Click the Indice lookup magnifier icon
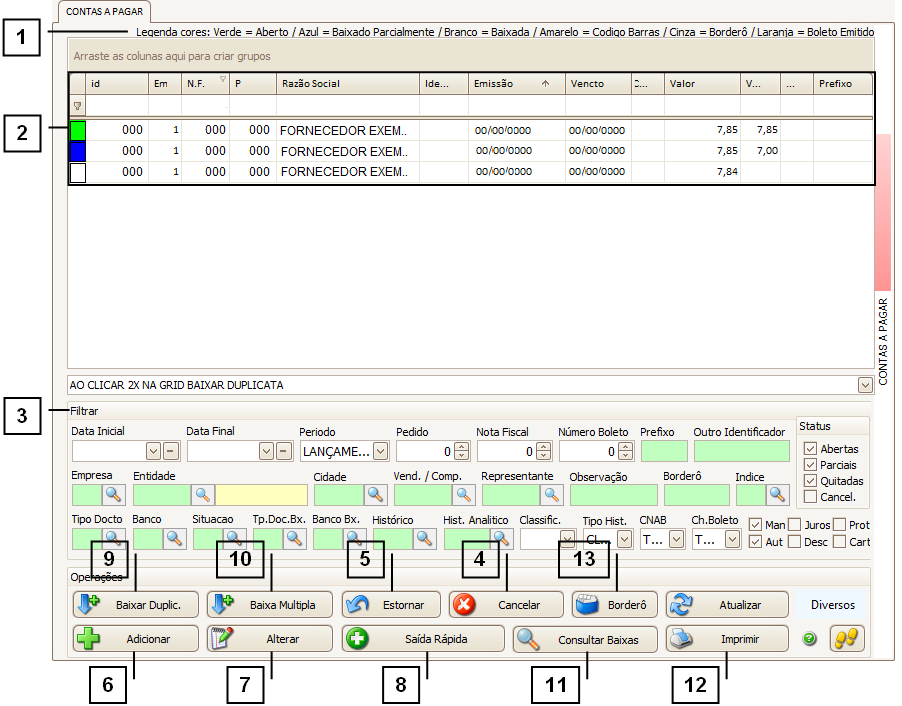Image resolution: width=902 pixels, height=706 pixels. [778, 494]
